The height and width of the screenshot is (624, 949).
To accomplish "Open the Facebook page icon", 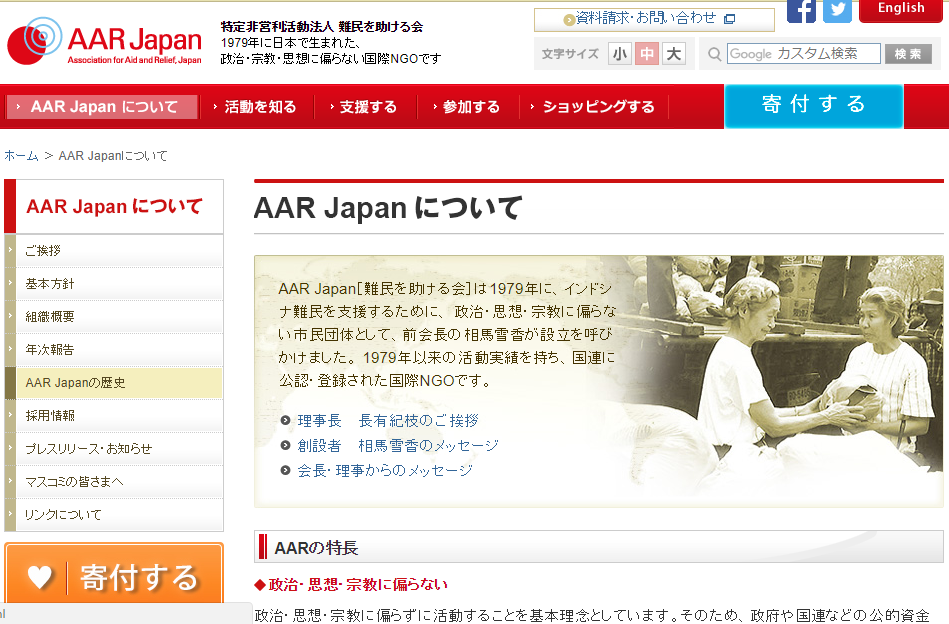I will tap(801, 11).
